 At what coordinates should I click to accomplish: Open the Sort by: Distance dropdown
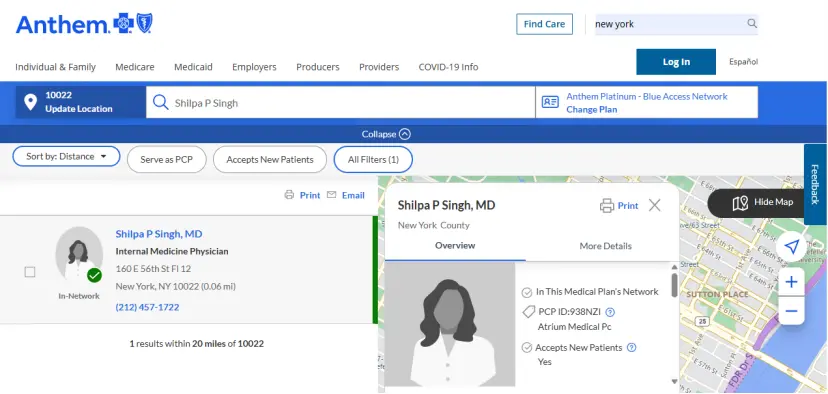(67, 156)
